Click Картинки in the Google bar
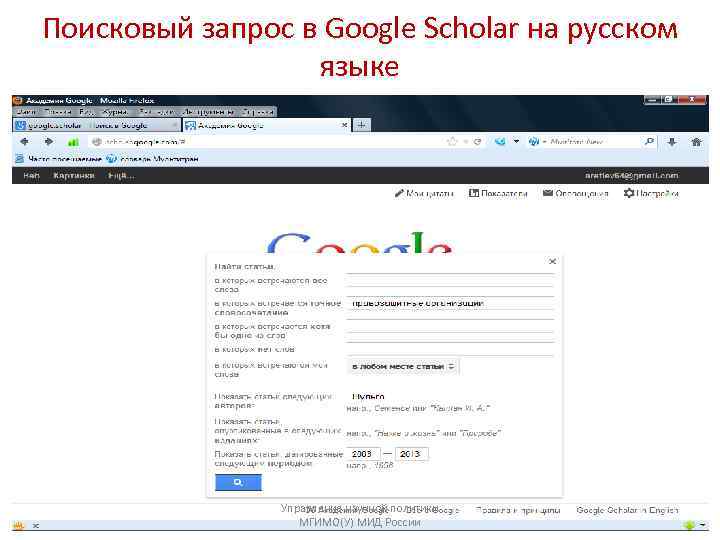720x540 pixels. 73,175
